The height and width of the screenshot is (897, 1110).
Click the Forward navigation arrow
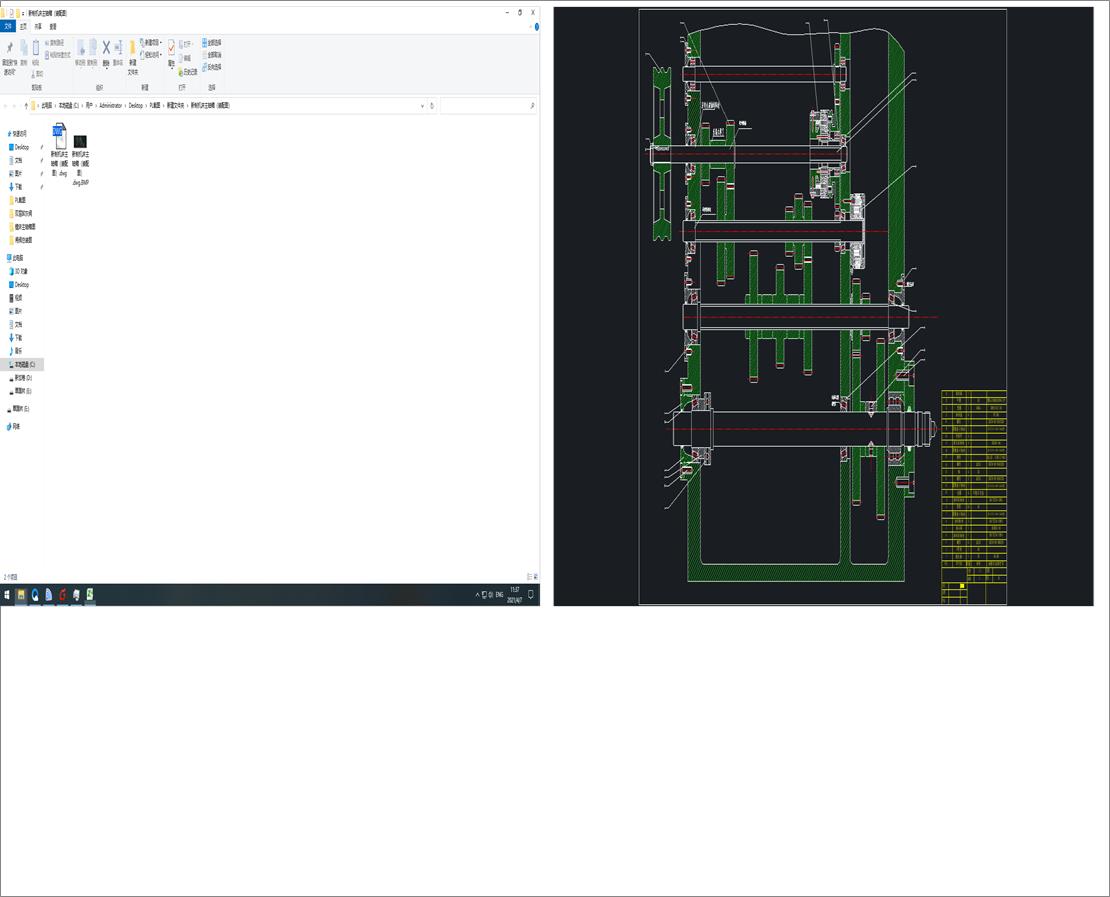[x=15, y=105]
